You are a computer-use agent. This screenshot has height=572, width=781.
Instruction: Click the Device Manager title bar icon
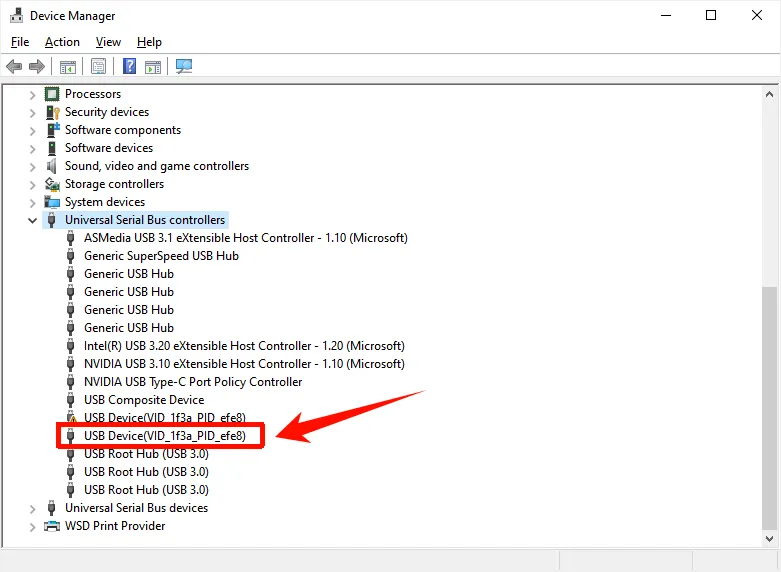tap(16, 15)
